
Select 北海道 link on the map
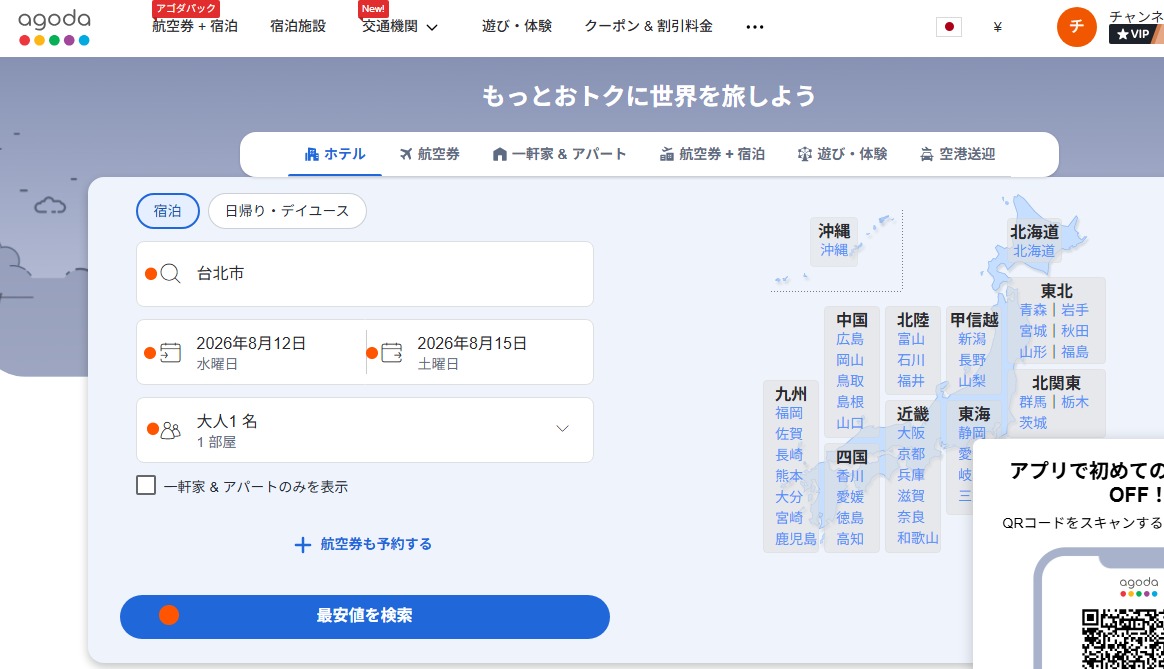coord(1034,251)
